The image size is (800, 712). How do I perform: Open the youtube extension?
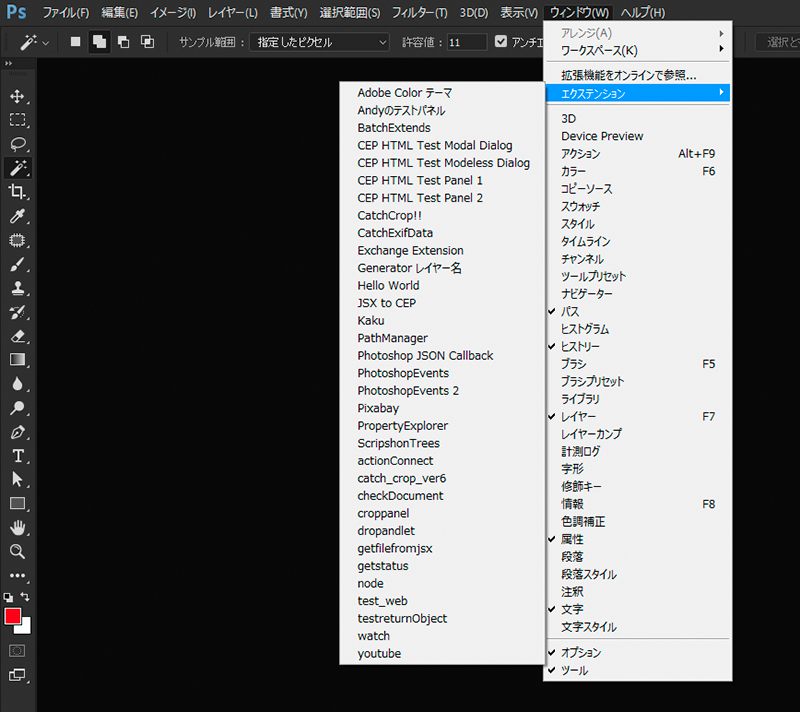coord(442,653)
